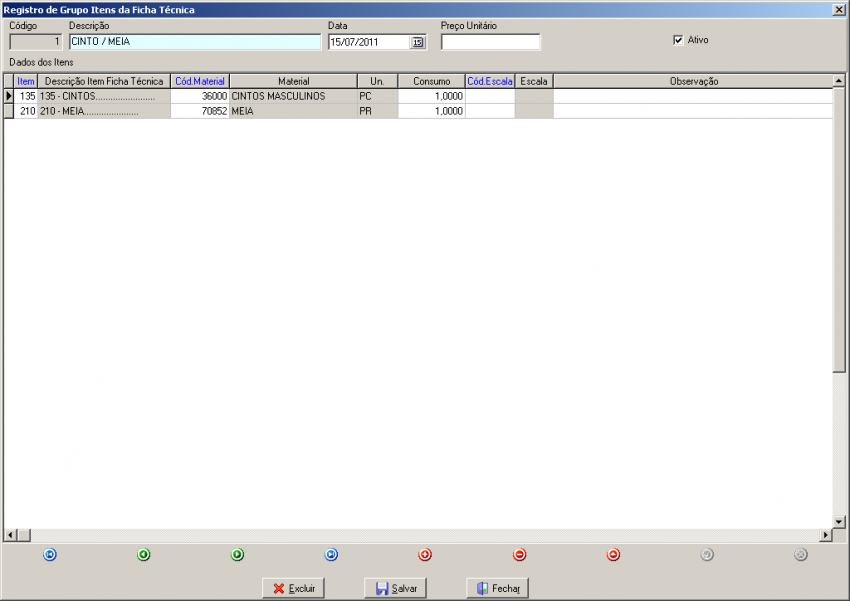Click the vertical scrollbar down arrow

tap(839, 522)
